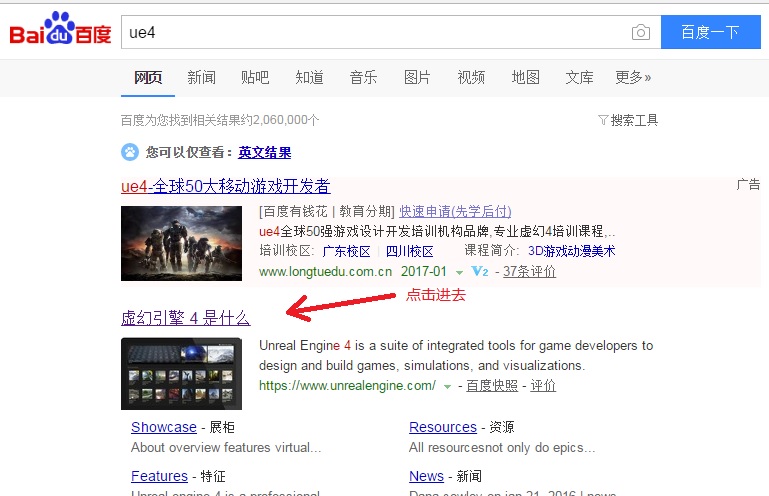Select the 网页 tab
Screen dimensions: 769x496
coord(148,78)
